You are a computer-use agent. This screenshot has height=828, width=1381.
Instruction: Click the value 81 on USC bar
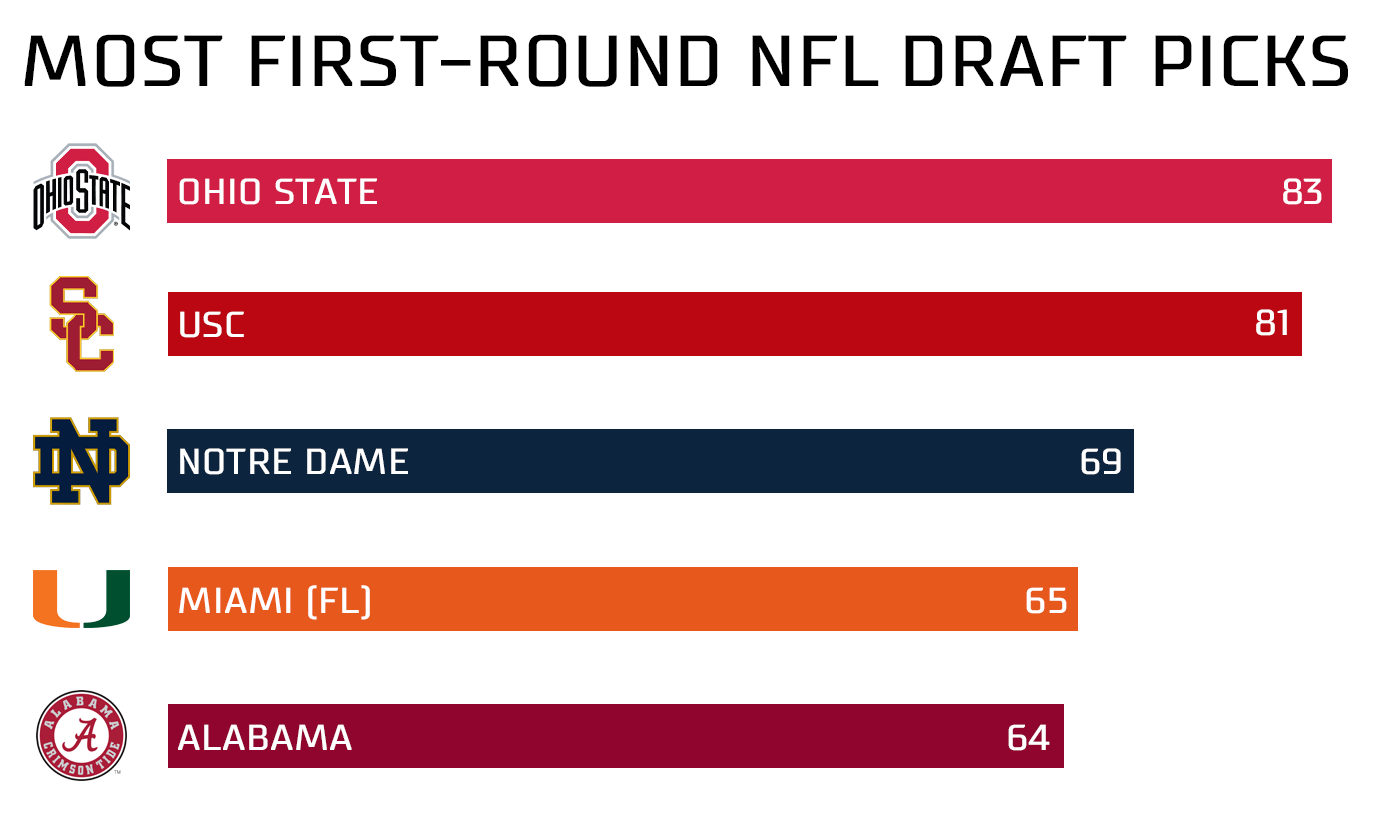tap(1272, 324)
